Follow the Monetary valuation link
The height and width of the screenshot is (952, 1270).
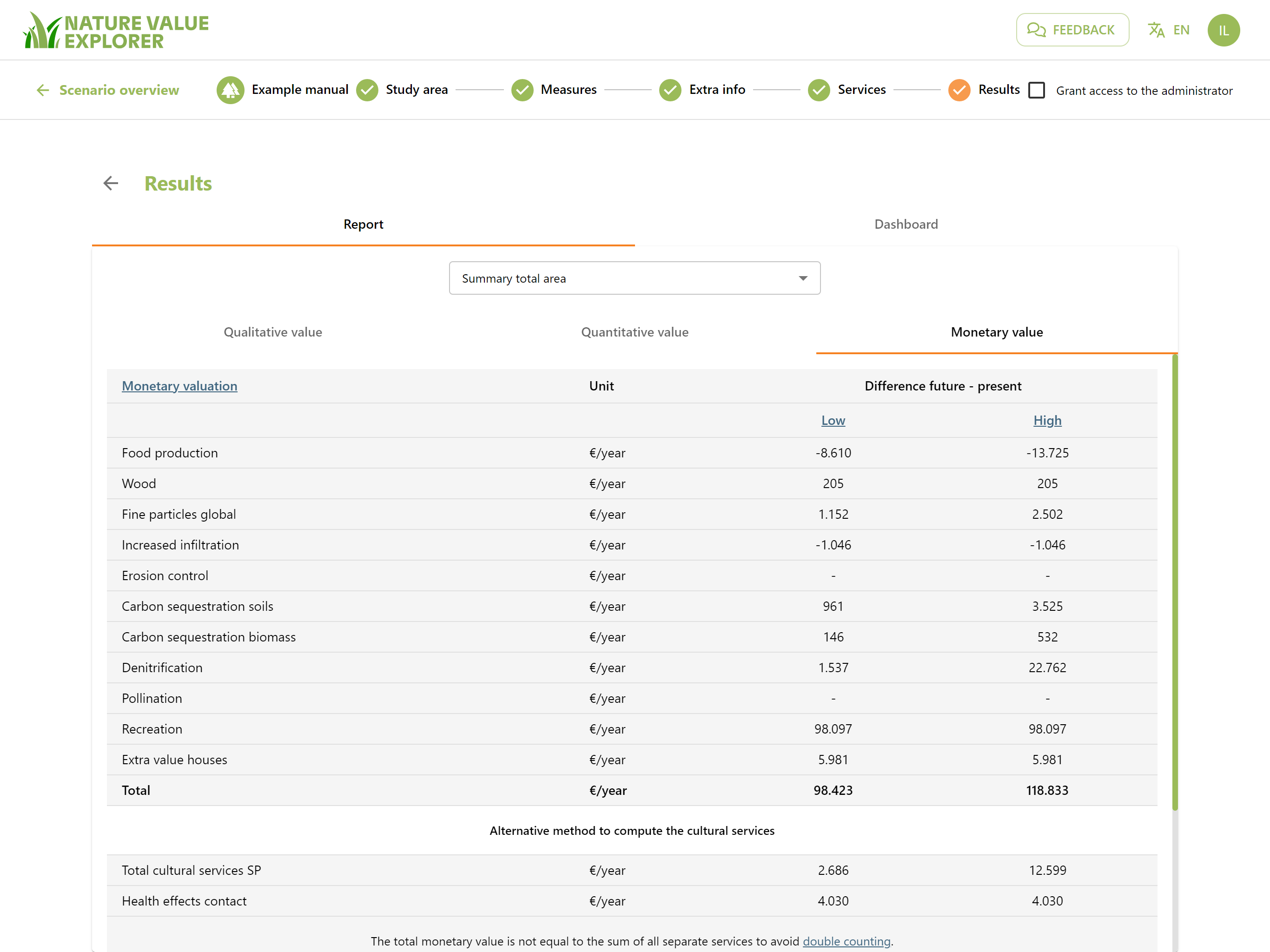[x=179, y=386]
